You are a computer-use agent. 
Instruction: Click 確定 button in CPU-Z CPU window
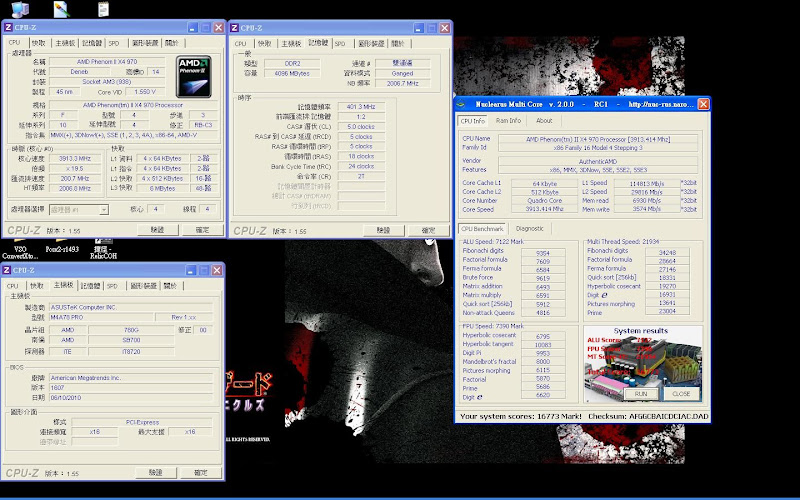pos(203,231)
